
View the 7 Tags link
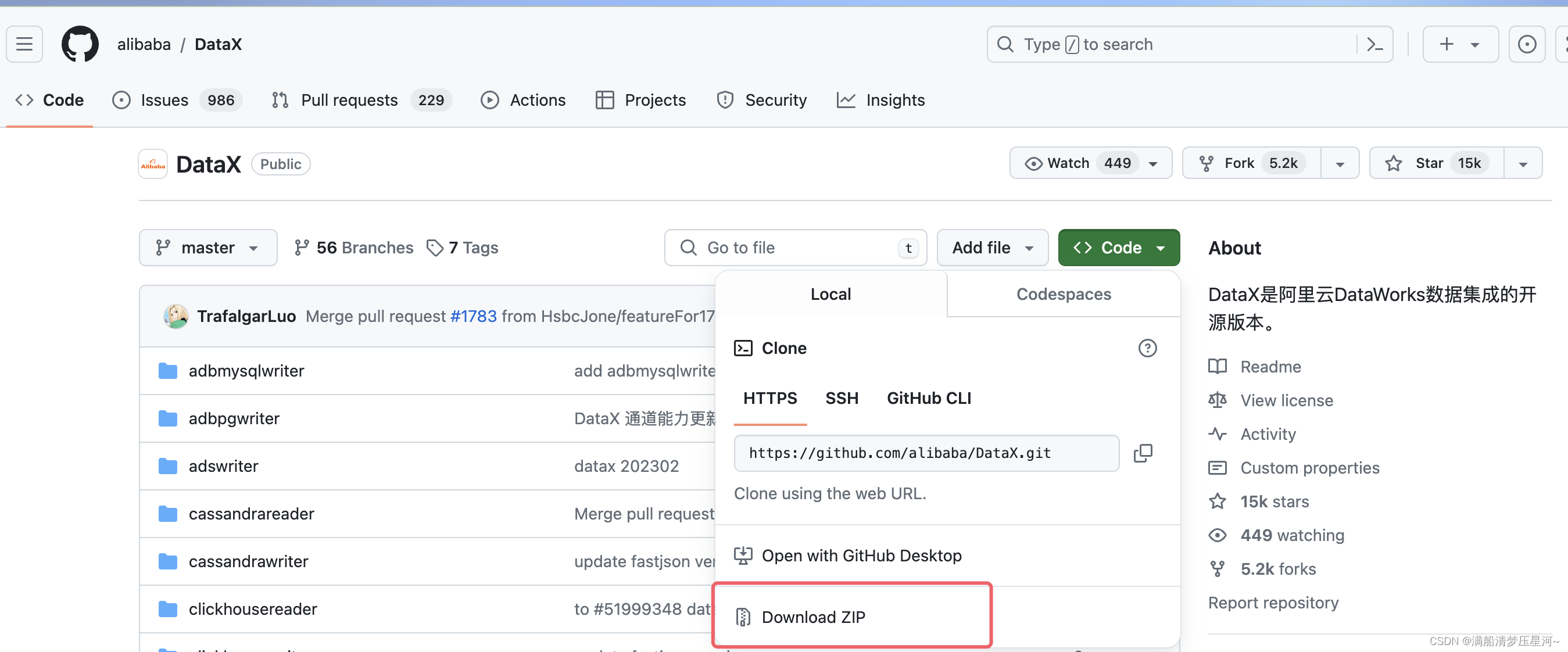(x=463, y=248)
